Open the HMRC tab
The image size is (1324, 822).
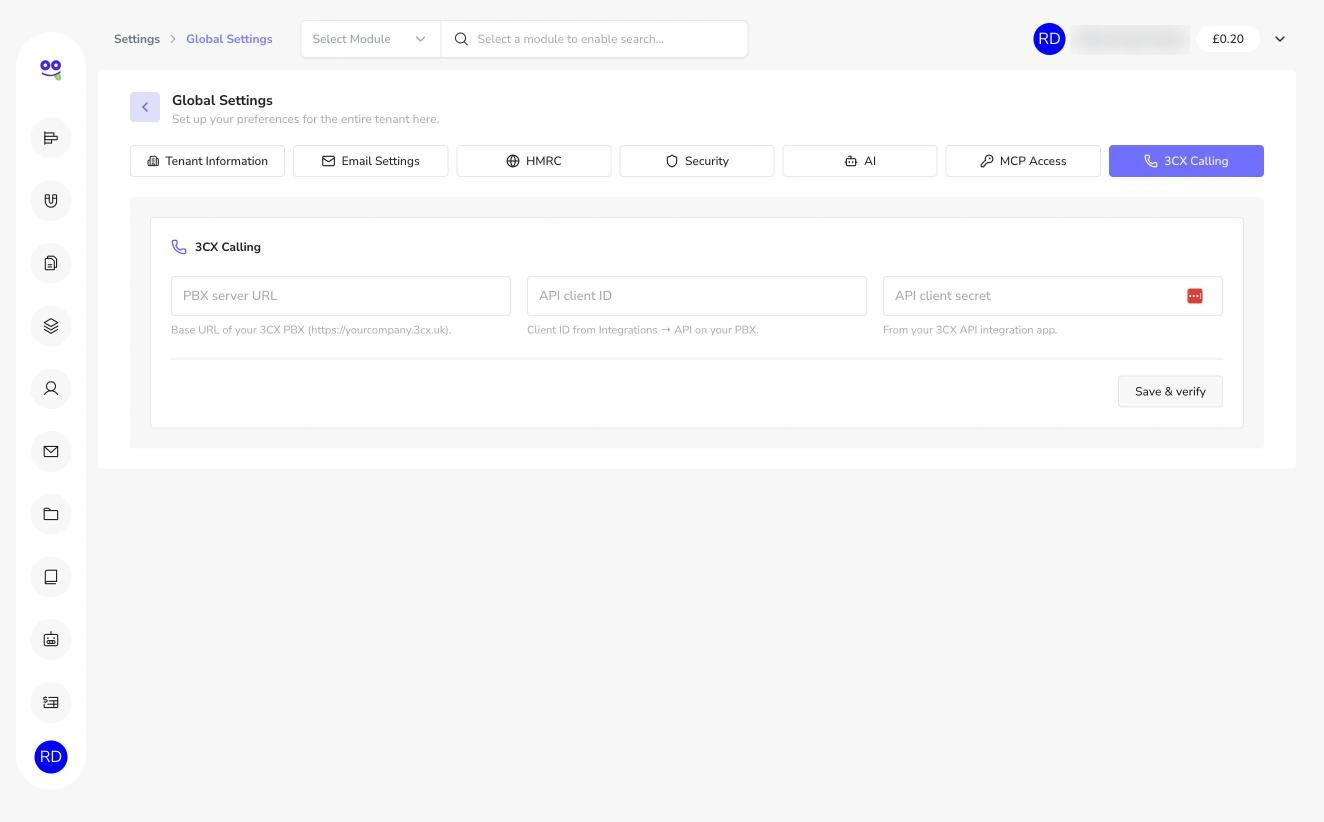click(x=534, y=161)
